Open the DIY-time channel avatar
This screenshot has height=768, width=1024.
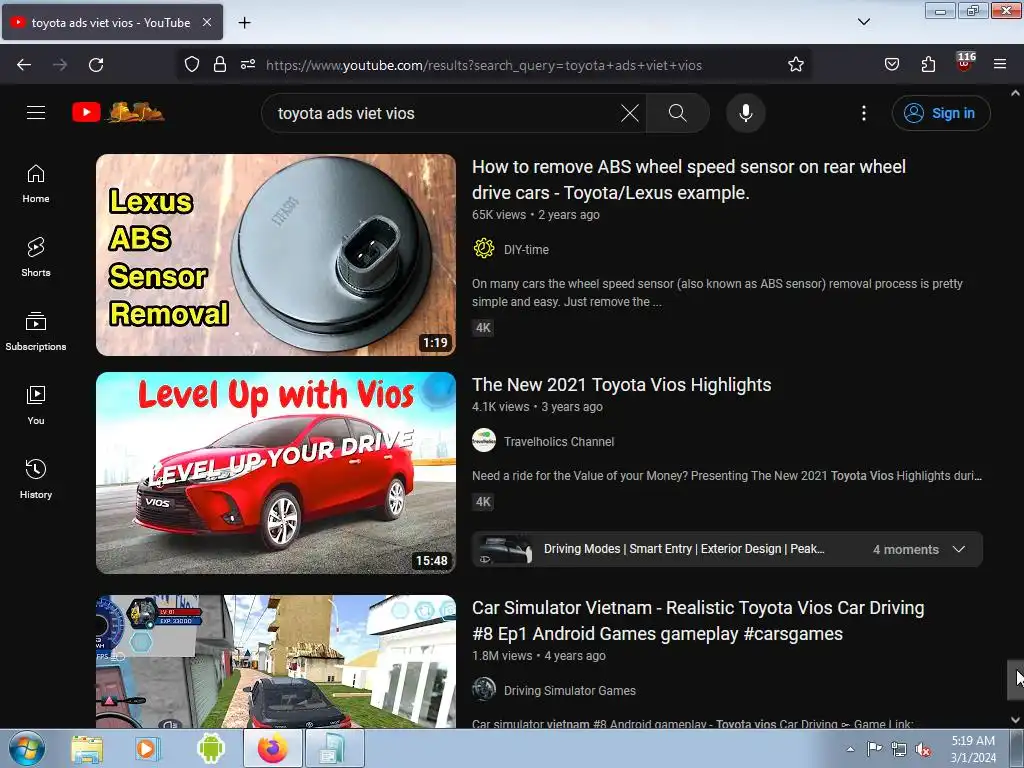(x=484, y=249)
